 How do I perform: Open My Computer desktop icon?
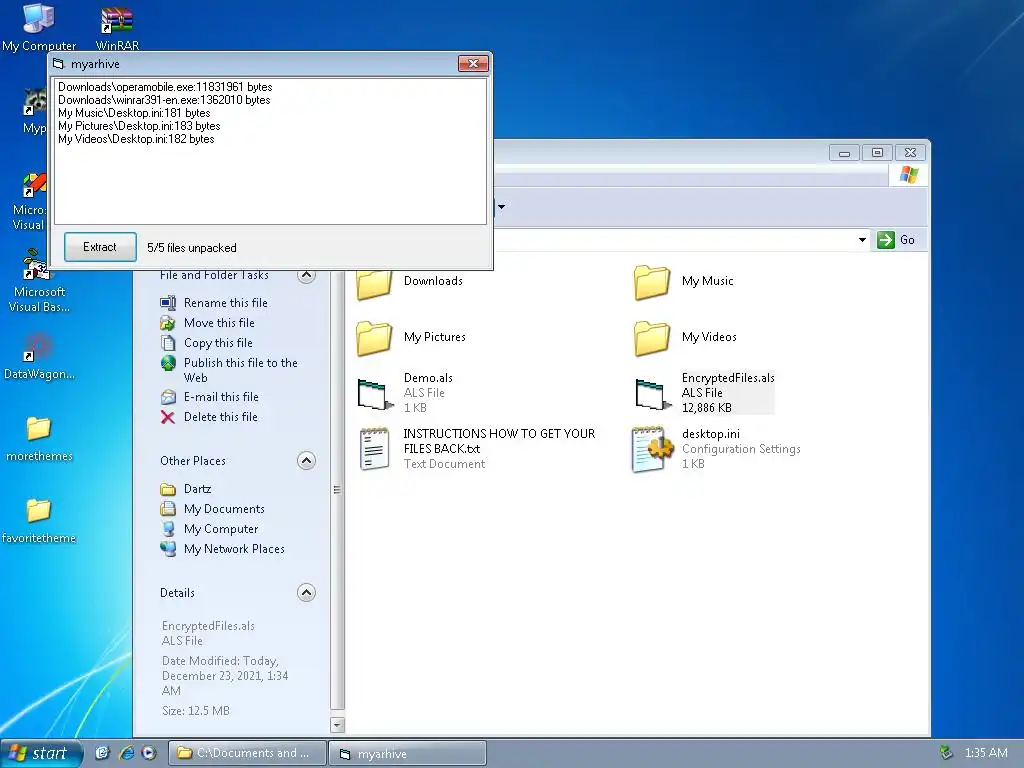point(39,27)
